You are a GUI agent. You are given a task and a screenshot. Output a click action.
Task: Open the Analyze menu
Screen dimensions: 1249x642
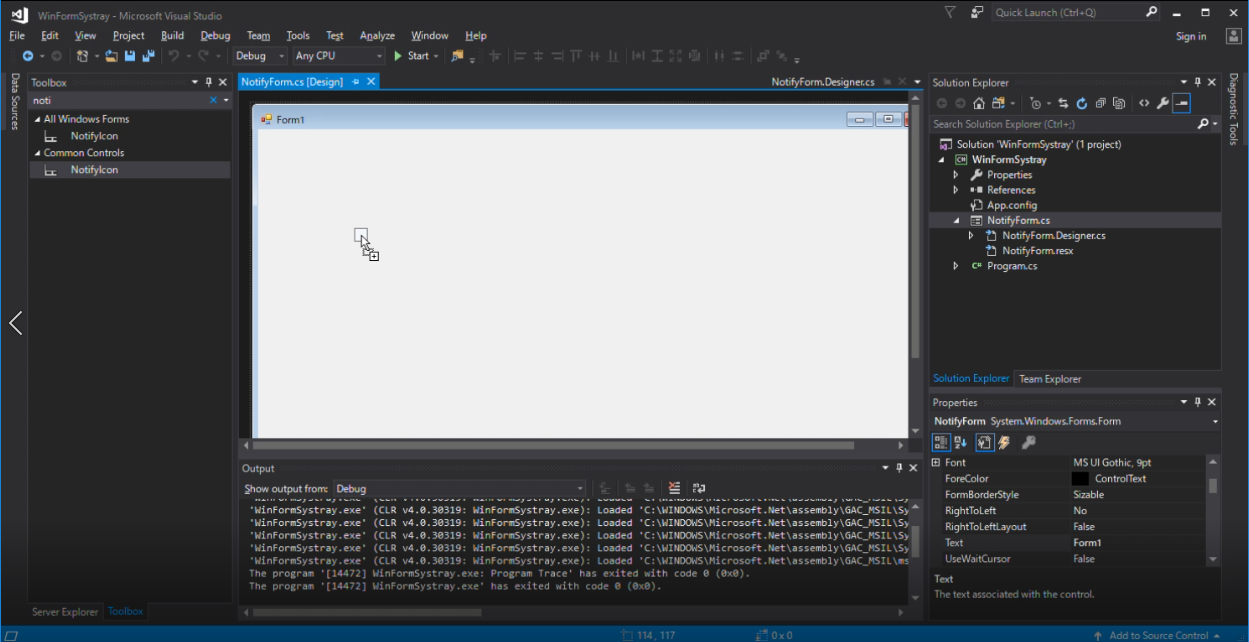[x=377, y=36]
